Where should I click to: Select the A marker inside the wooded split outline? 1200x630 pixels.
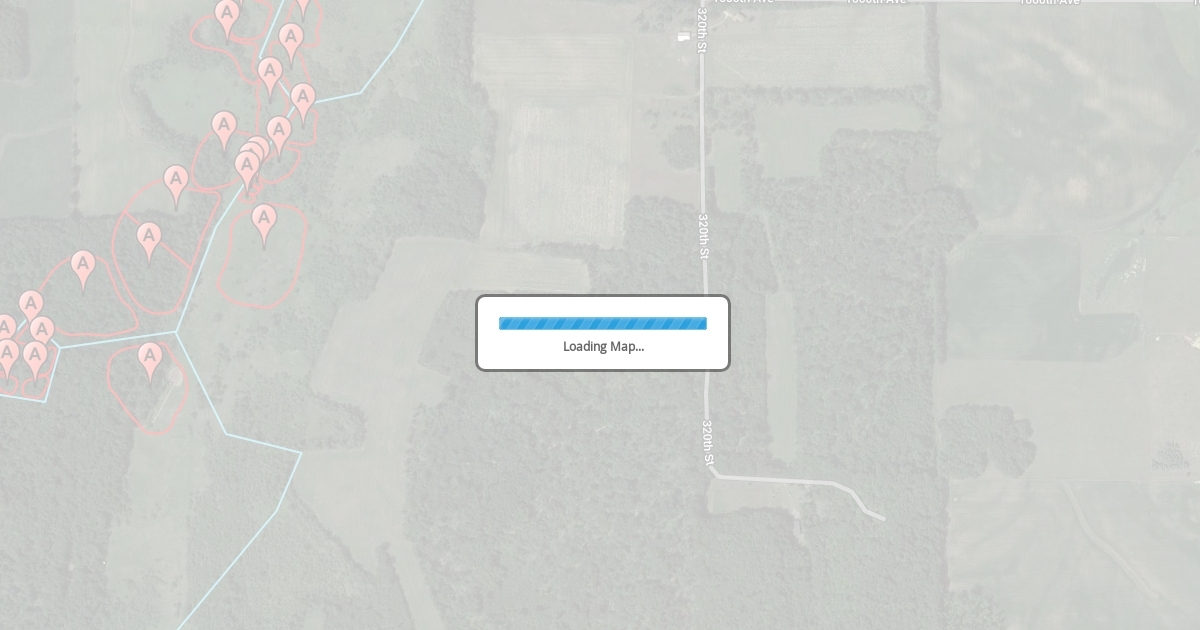pos(149,242)
